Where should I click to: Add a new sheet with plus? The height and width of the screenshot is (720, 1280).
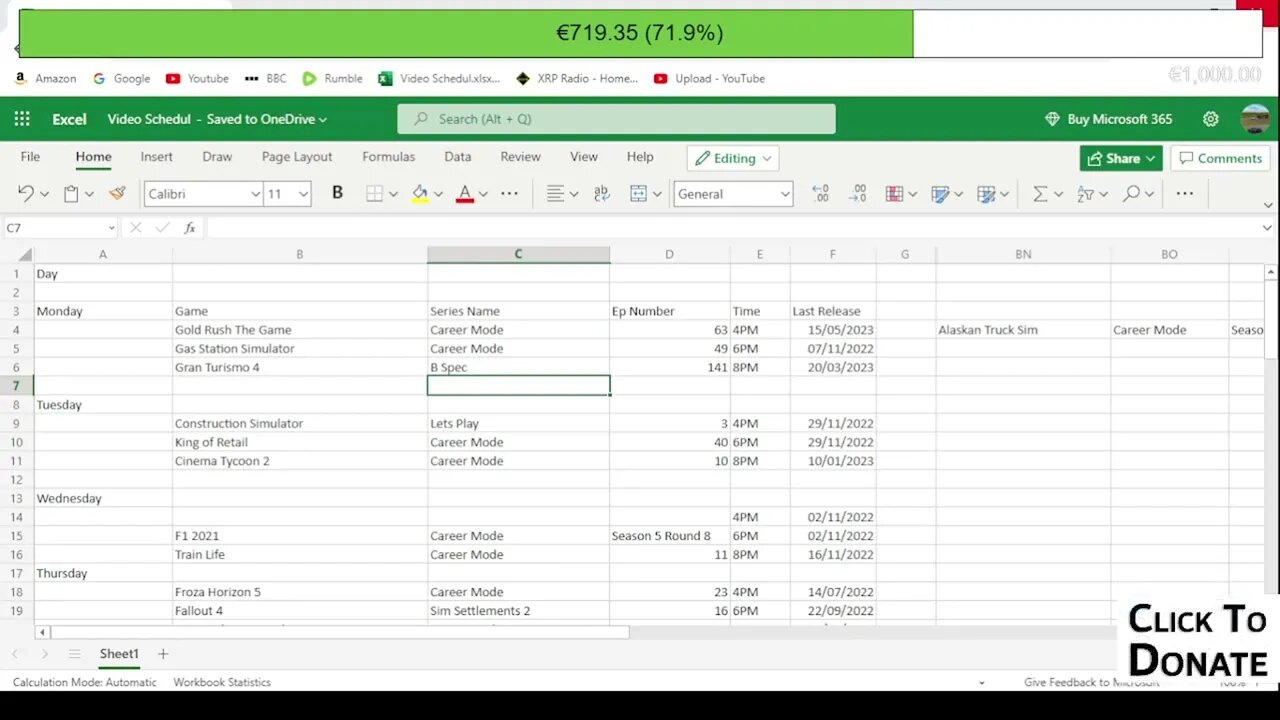coord(163,654)
